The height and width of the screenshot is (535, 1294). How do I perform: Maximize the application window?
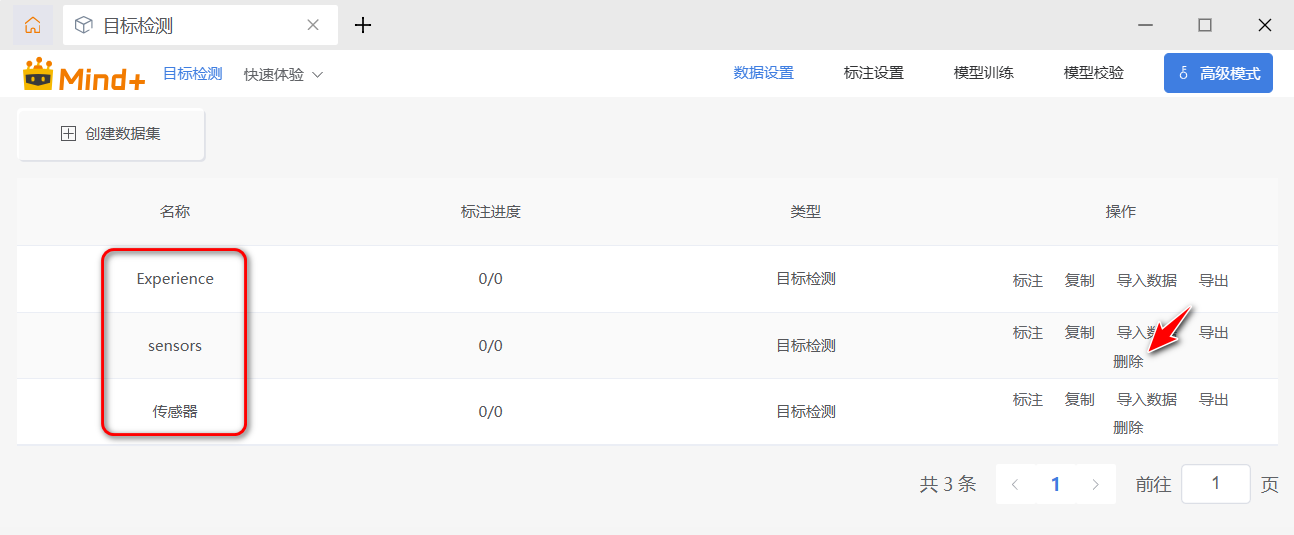pos(1205,25)
